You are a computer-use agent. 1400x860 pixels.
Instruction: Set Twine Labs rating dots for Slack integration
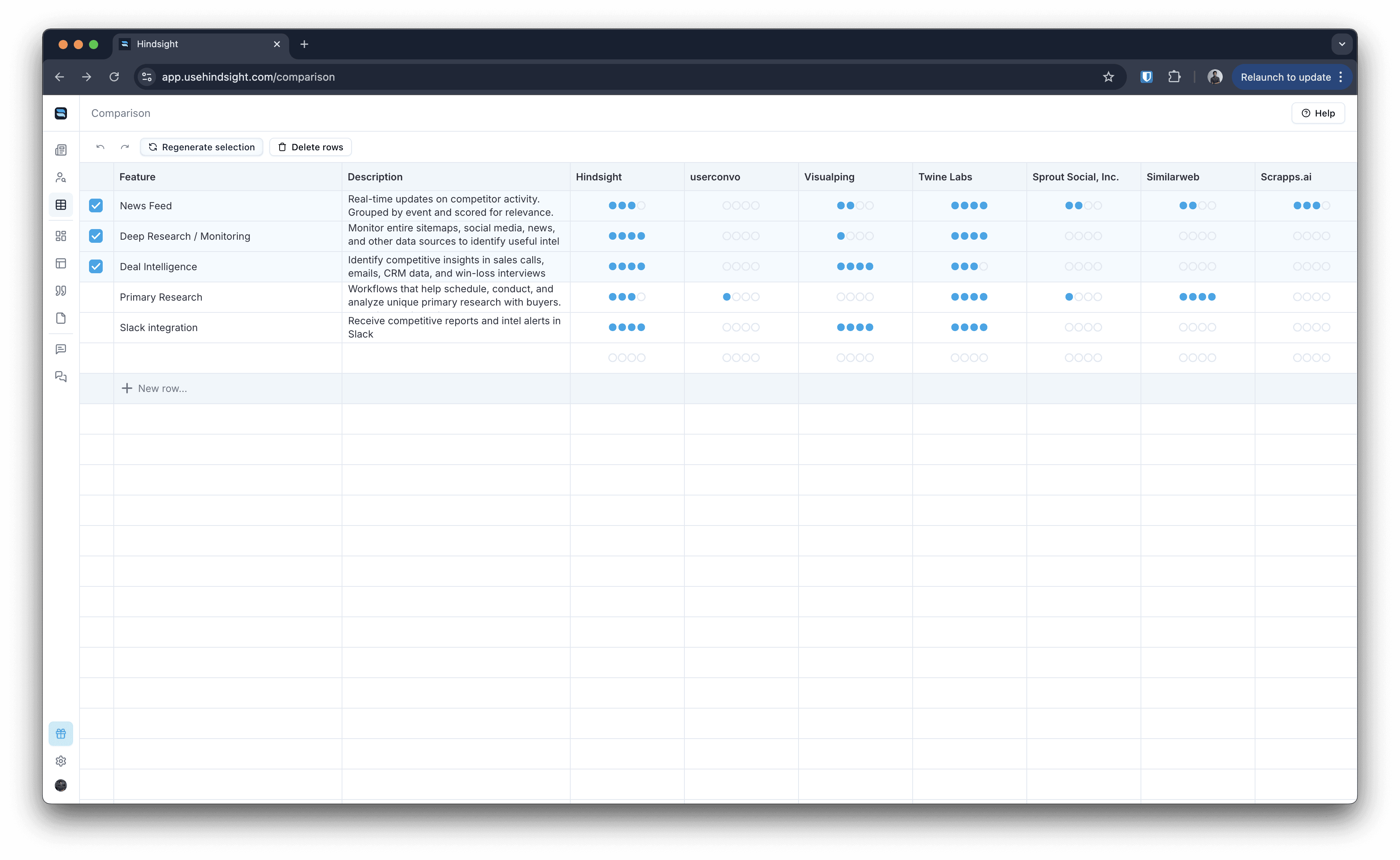[x=969, y=328]
